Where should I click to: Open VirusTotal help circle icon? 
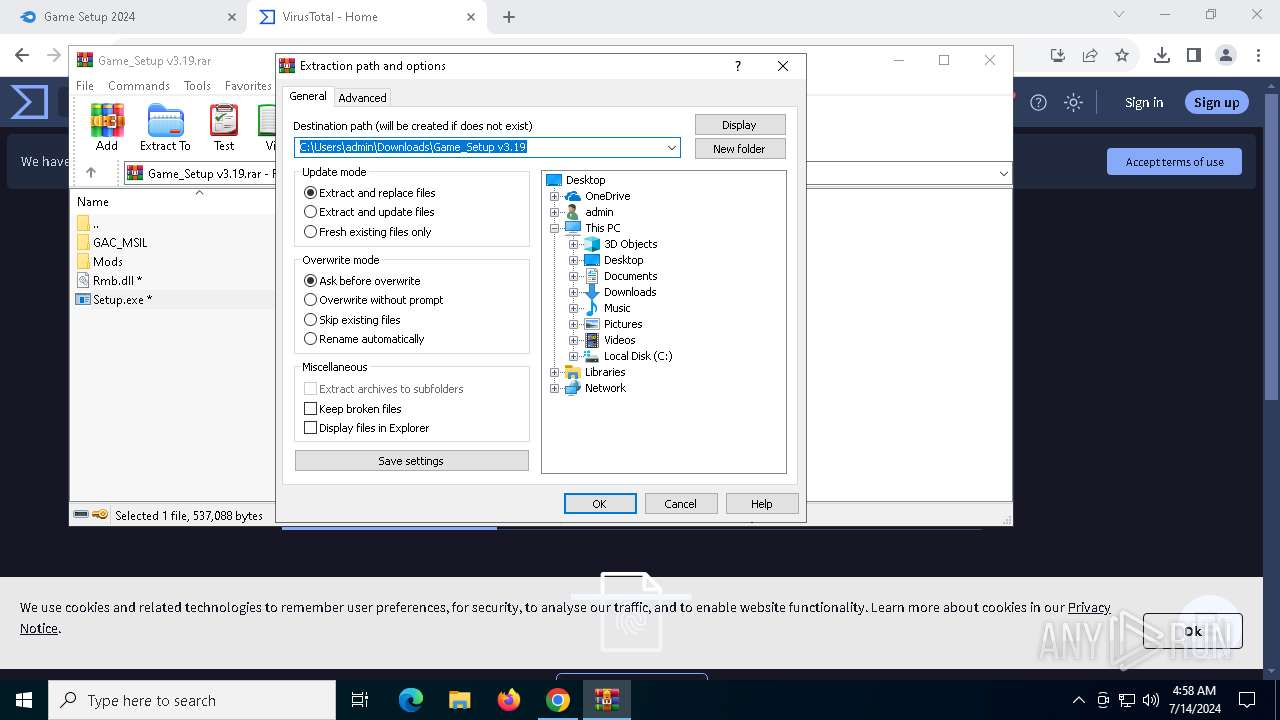1039,102
